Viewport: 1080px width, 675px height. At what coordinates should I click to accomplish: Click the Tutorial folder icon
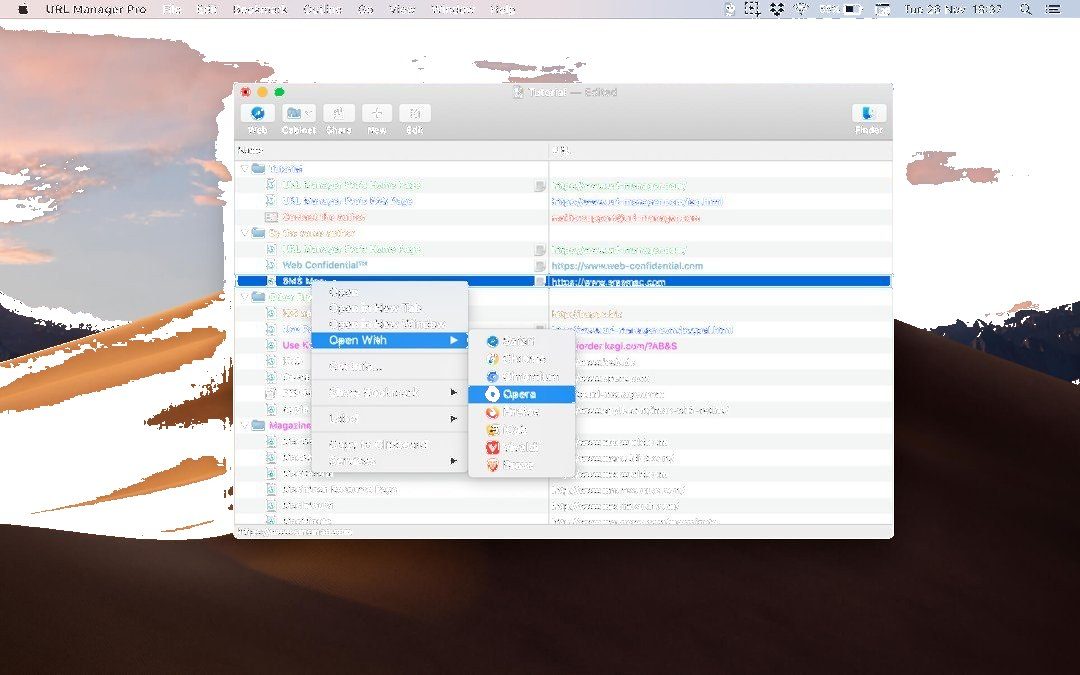(258, 168)
